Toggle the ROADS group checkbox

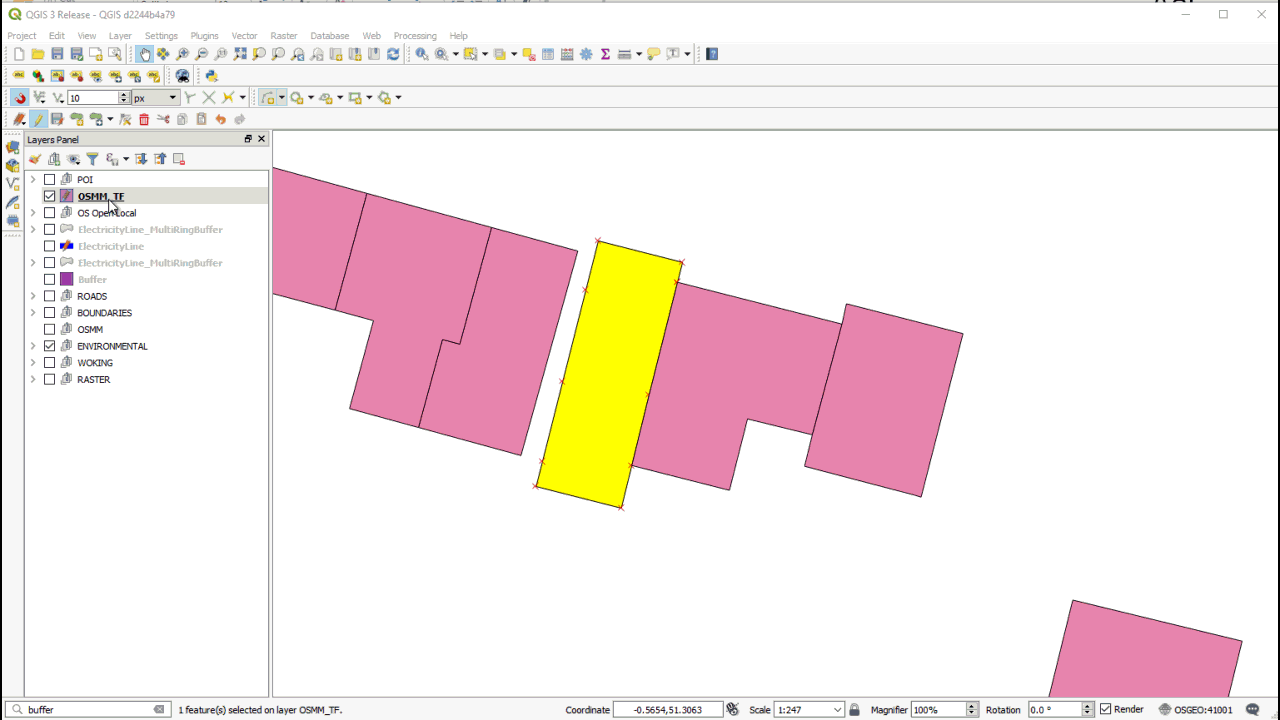49,296
